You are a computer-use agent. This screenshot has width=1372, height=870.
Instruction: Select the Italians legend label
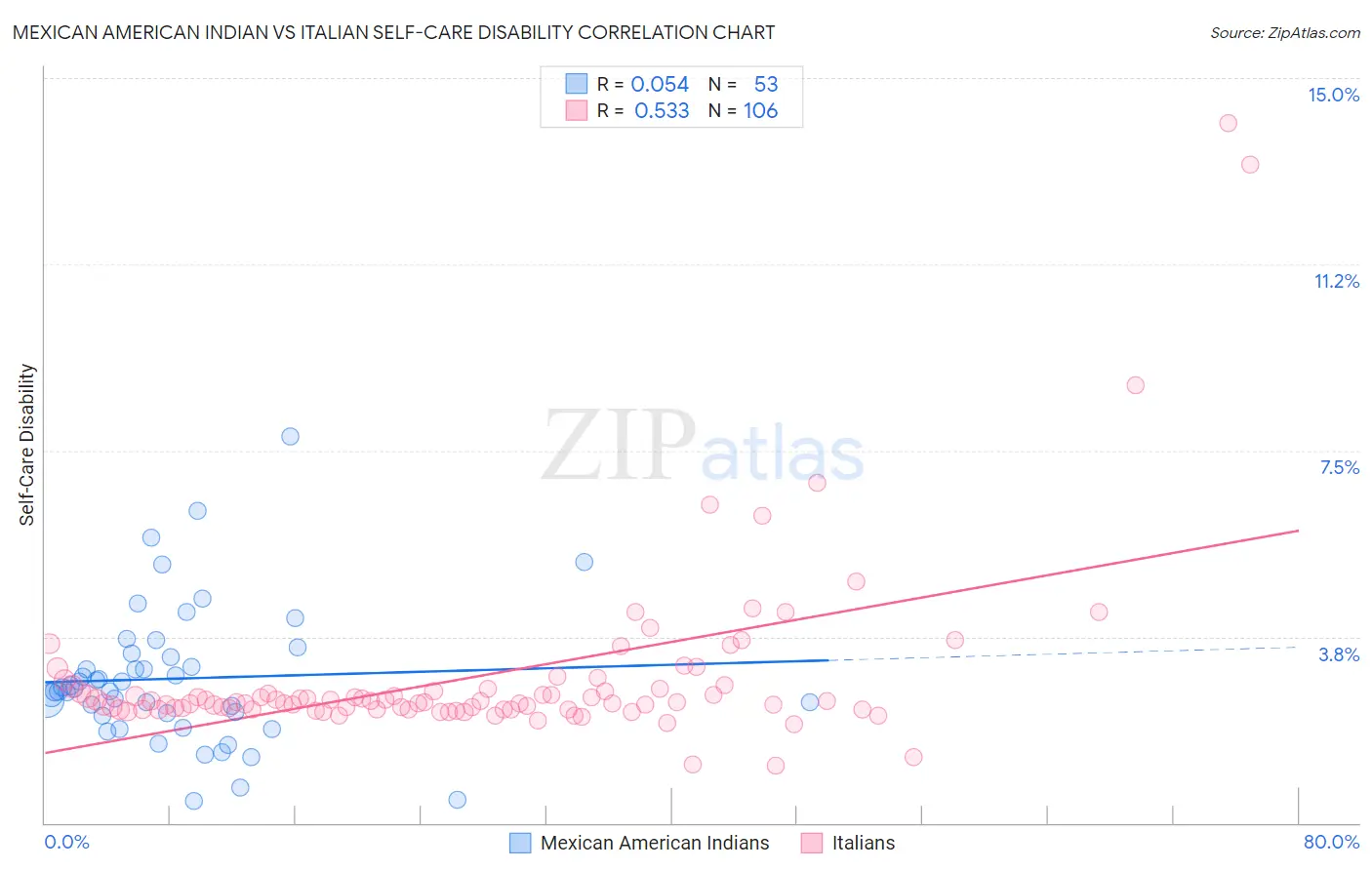point(863,843)
